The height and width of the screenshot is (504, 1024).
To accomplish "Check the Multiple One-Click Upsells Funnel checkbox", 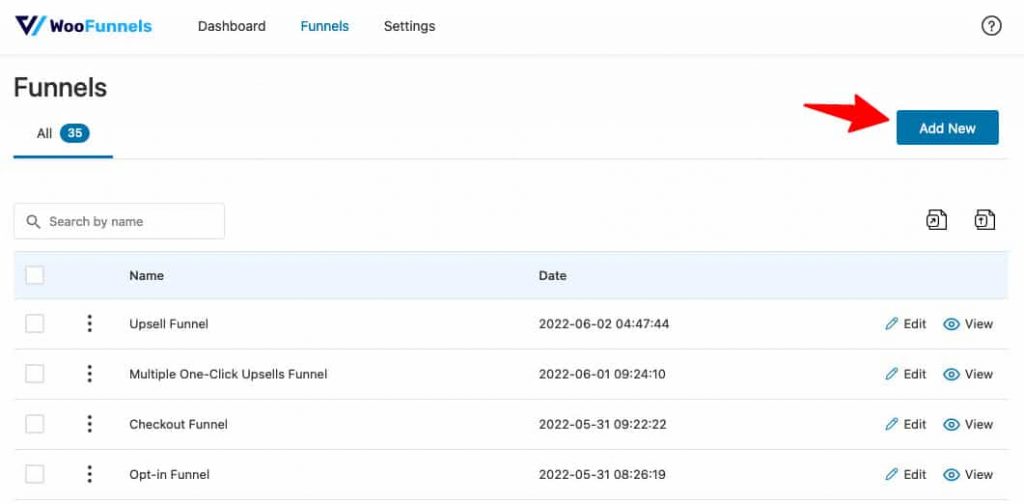I will point(35,373).
